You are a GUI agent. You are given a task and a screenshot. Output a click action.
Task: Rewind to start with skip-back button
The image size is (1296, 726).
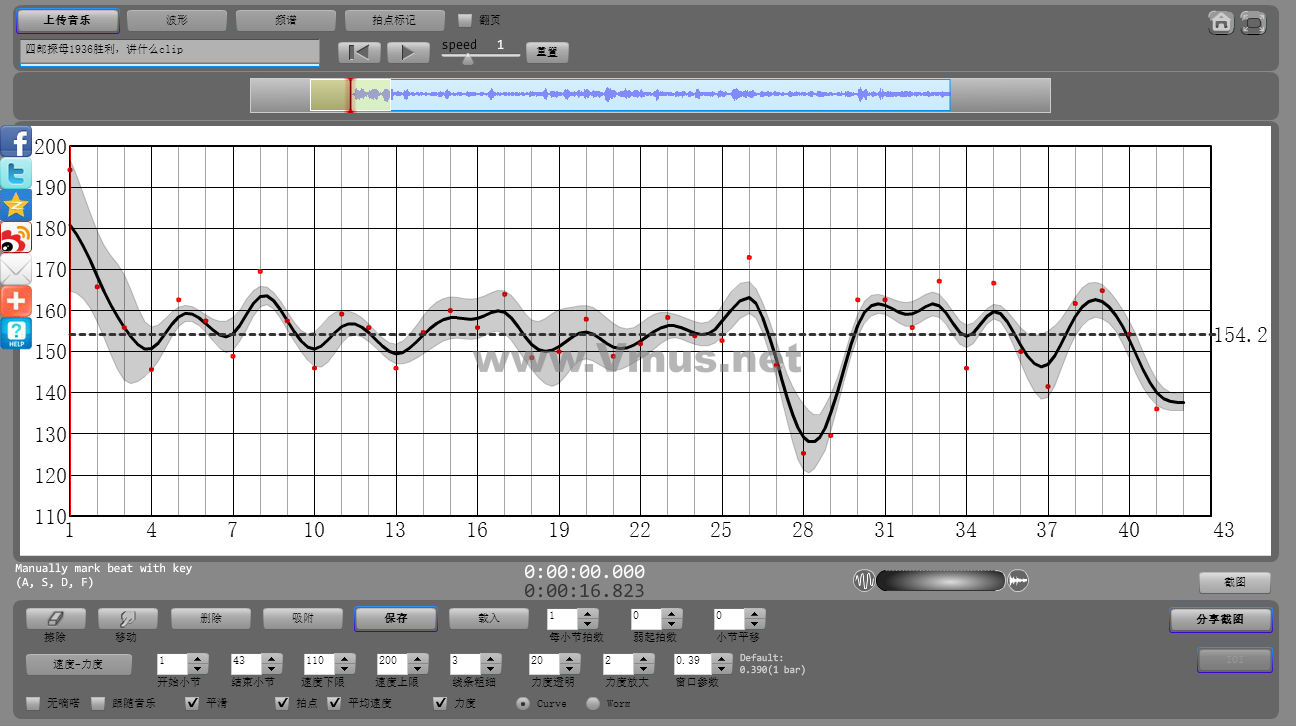tap(359, 52)
